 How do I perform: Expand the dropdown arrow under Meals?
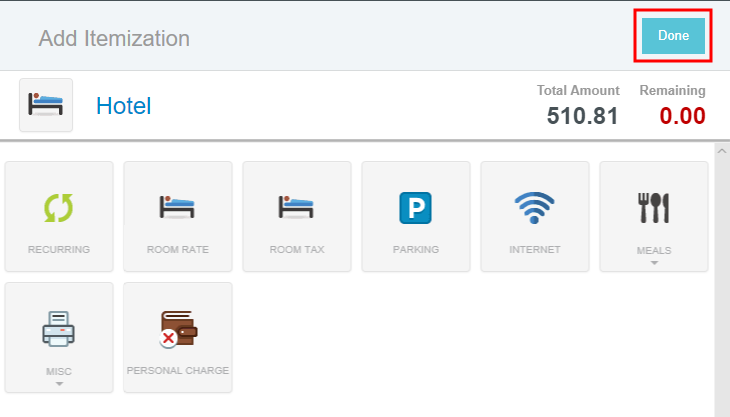[x=653, y=263]
